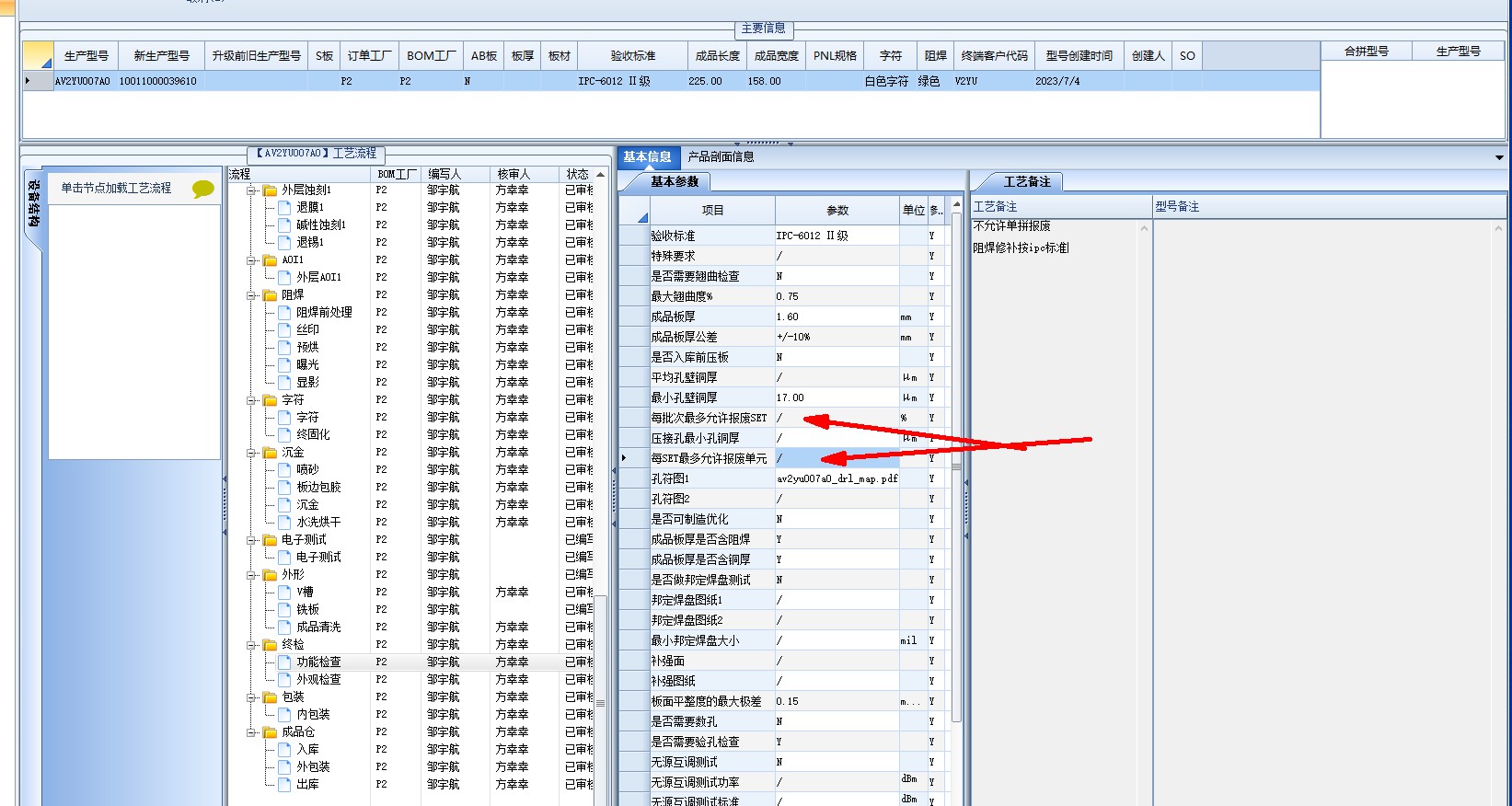1512x806 pixels.
Task: Click document icon beside 碱性蚀刻1
Action: click(x=284, y=225)
